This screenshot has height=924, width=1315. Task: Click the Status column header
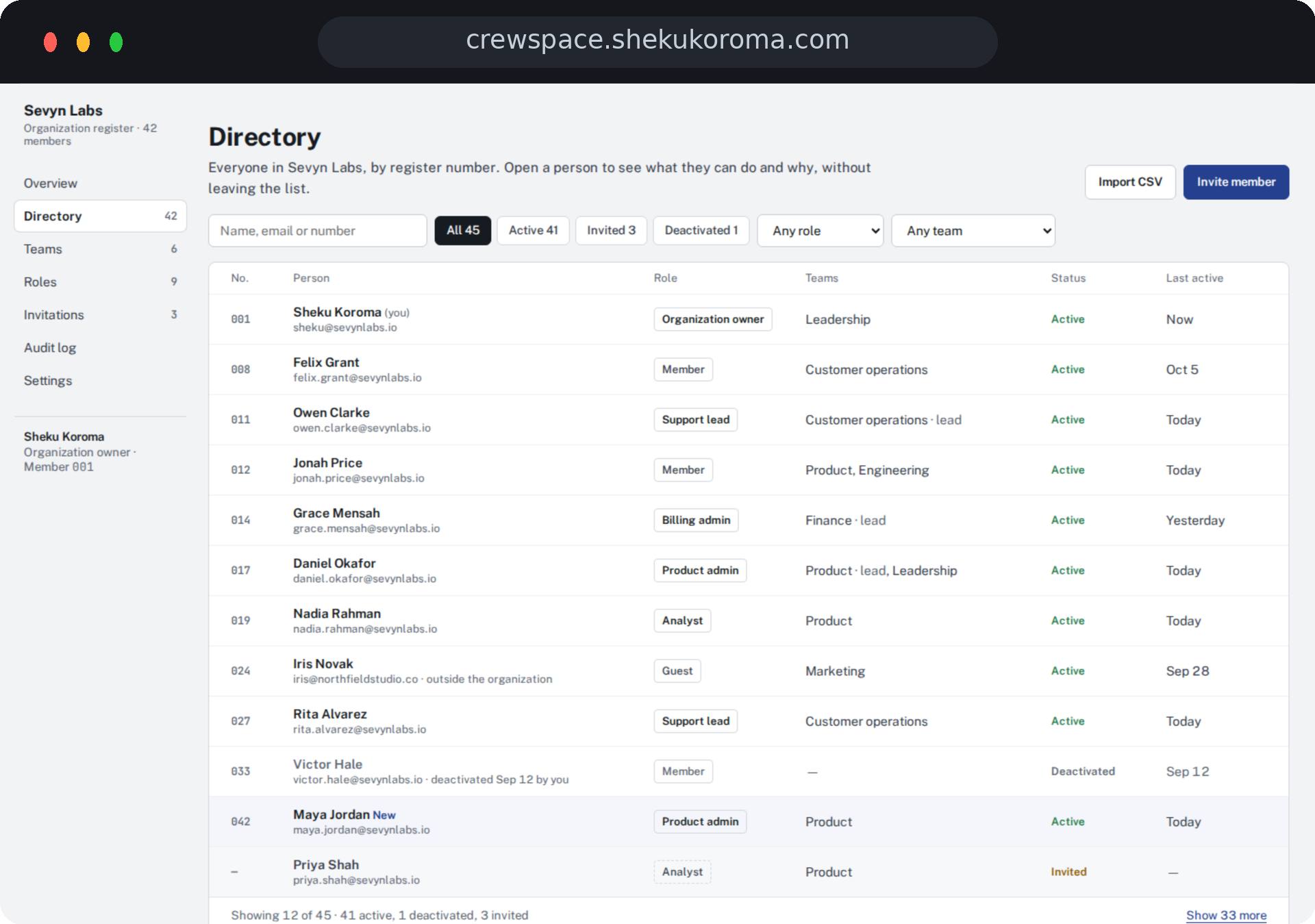pos(1068,278)
